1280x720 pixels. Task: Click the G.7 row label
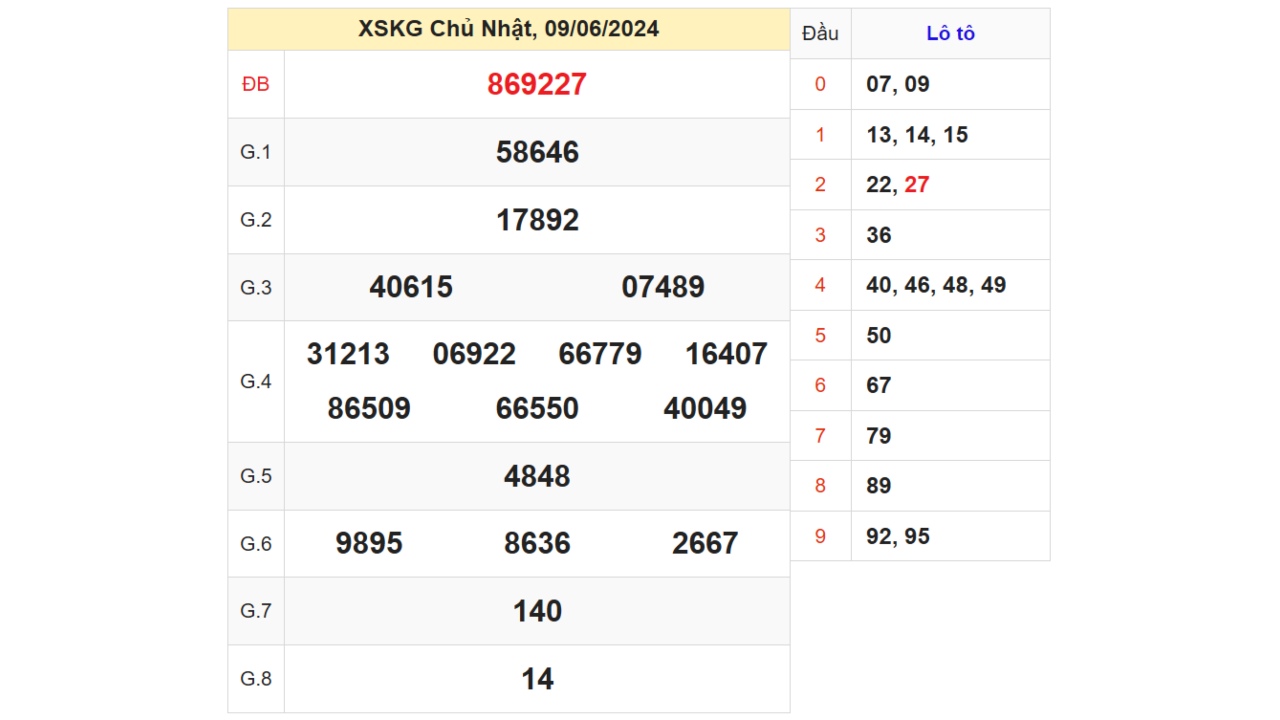point(256,611)
